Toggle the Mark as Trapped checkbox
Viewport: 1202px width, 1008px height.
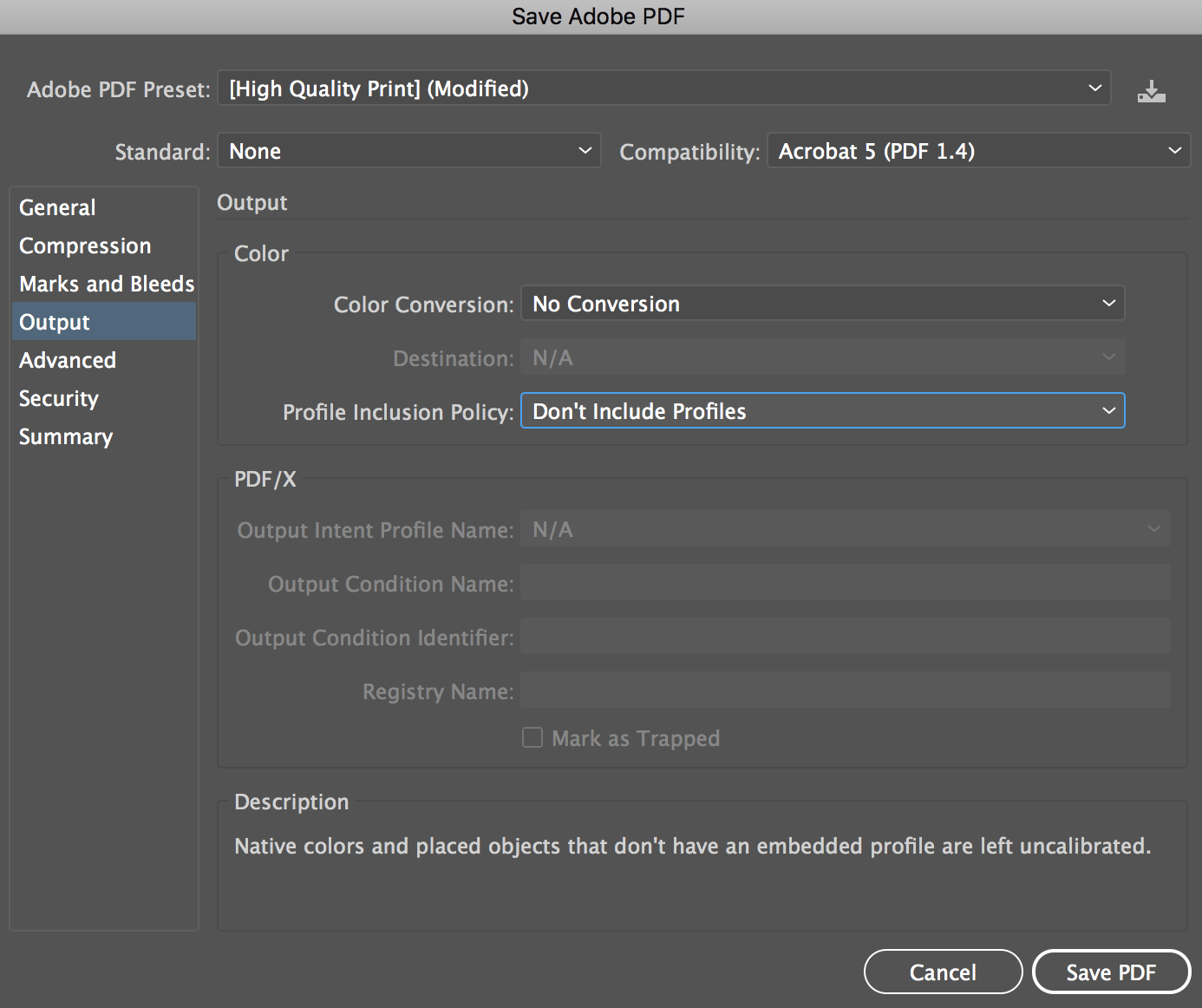[532, 737]
